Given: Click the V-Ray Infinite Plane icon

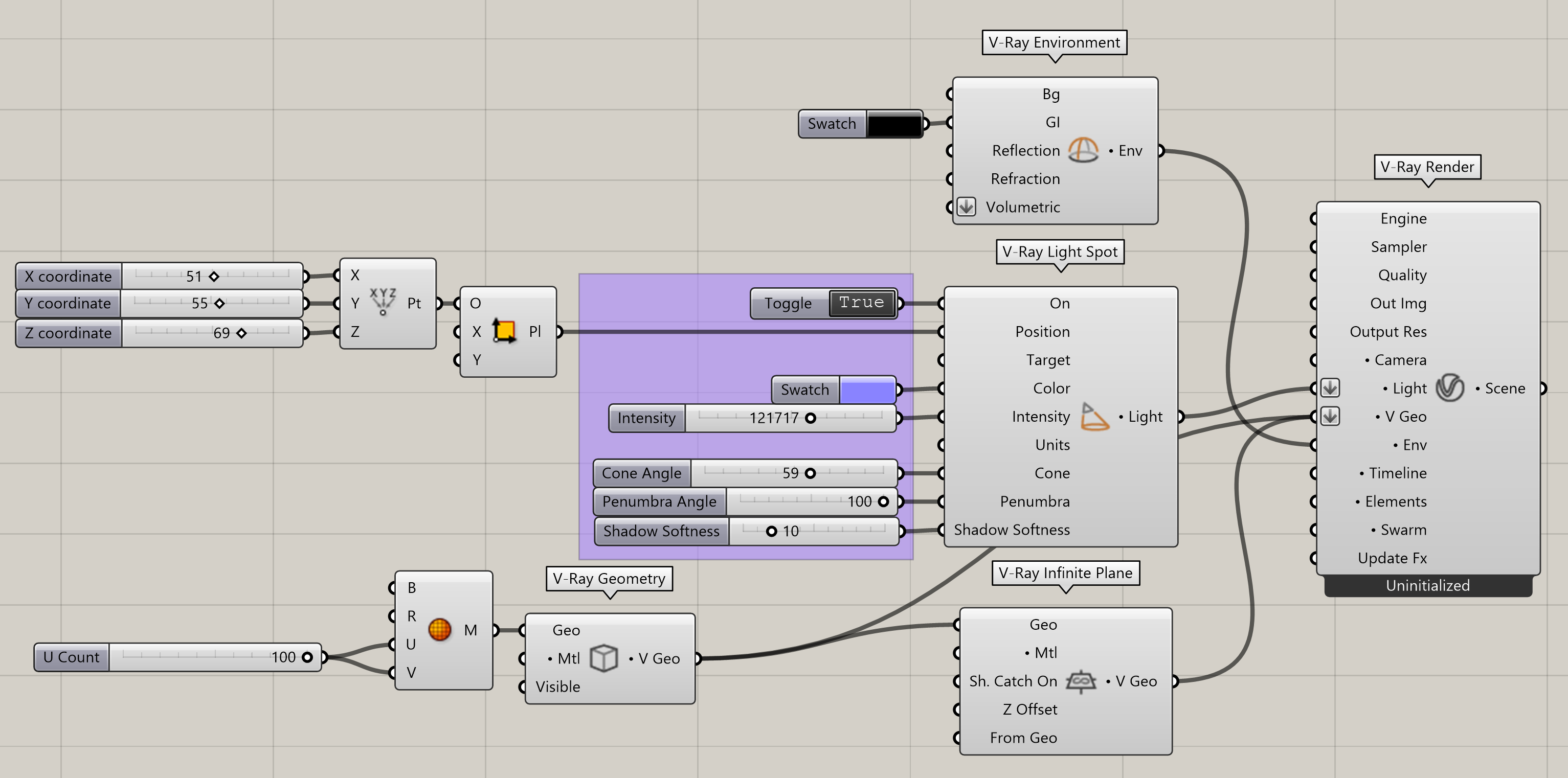Looking at the screenshot, I should [x=1081, y=681].
